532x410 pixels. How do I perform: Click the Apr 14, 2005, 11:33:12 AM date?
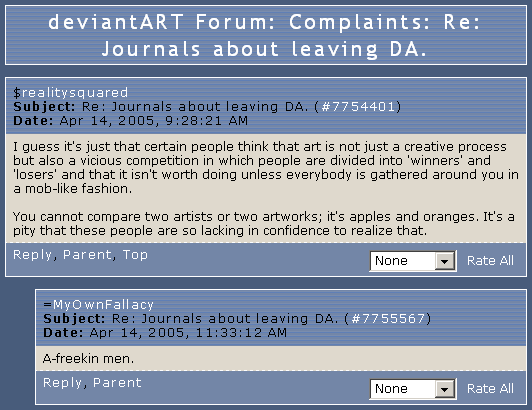click(188, 332)
